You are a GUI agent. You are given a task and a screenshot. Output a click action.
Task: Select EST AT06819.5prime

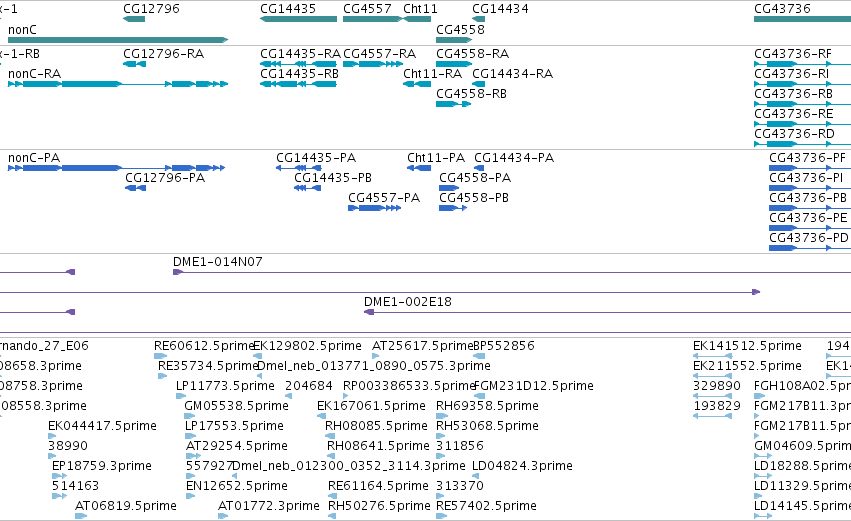coord(81,517)
